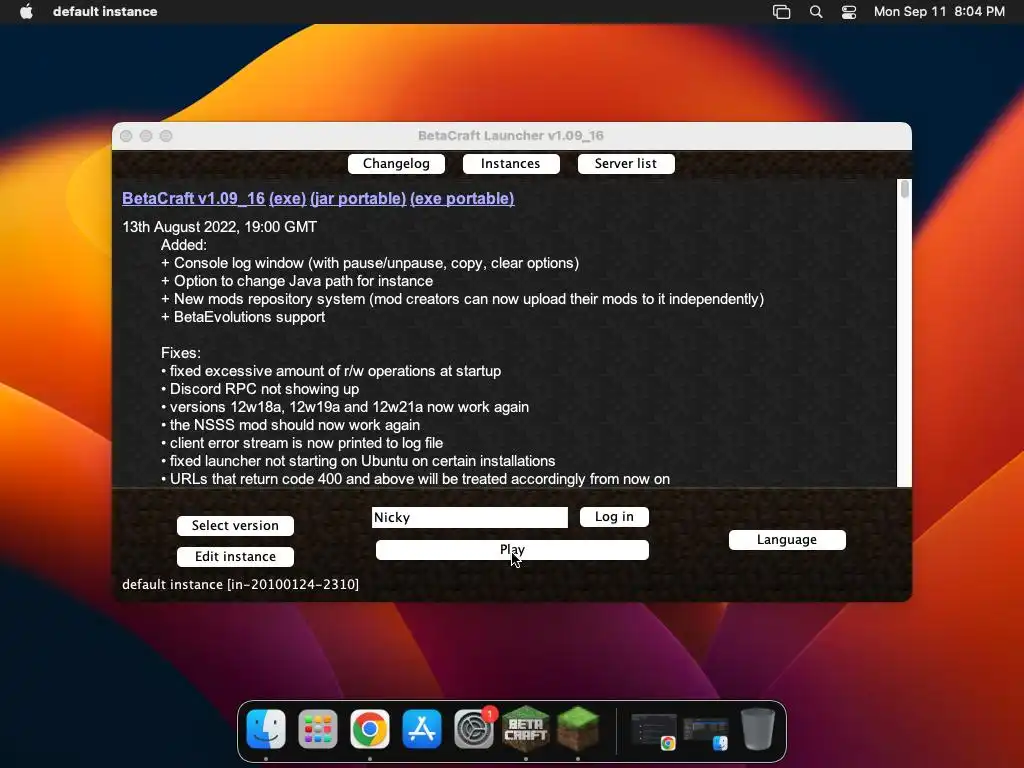Click 'client error stream' changelog line
Screen dimensions: 1024x768
[x=302, y=443]
